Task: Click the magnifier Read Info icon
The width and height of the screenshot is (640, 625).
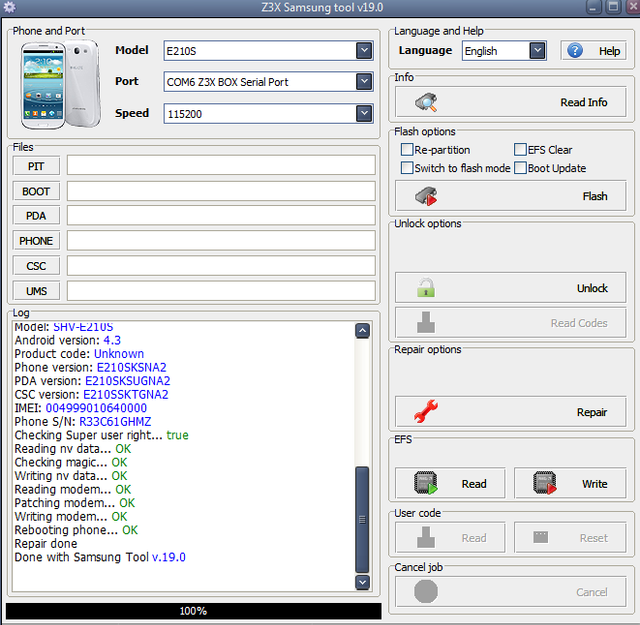Action: pos(426,102)
